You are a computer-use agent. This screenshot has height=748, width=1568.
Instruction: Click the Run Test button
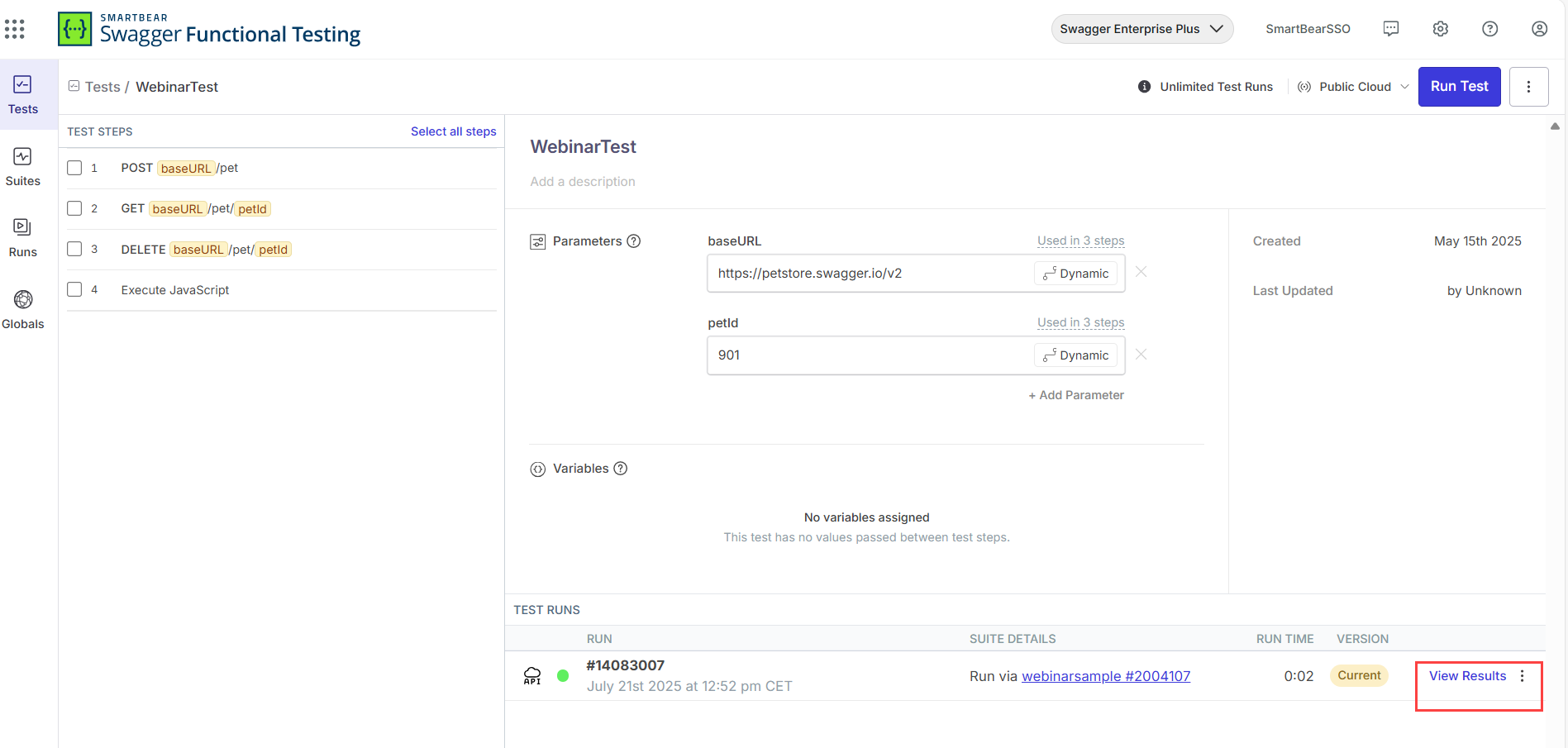(x=1459, y=86)
